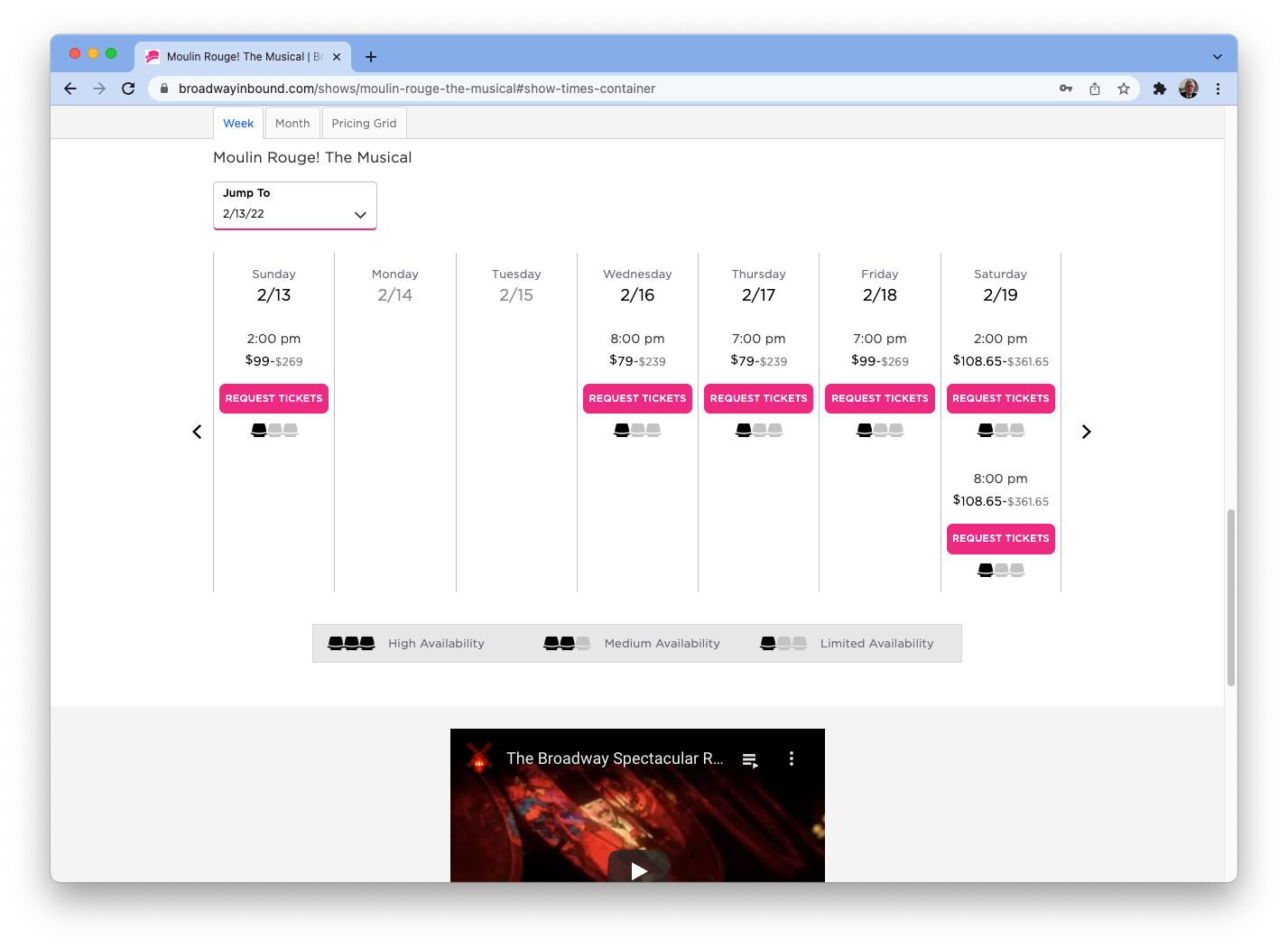Click the 'Limited Availability' legend label

(877, 644)
